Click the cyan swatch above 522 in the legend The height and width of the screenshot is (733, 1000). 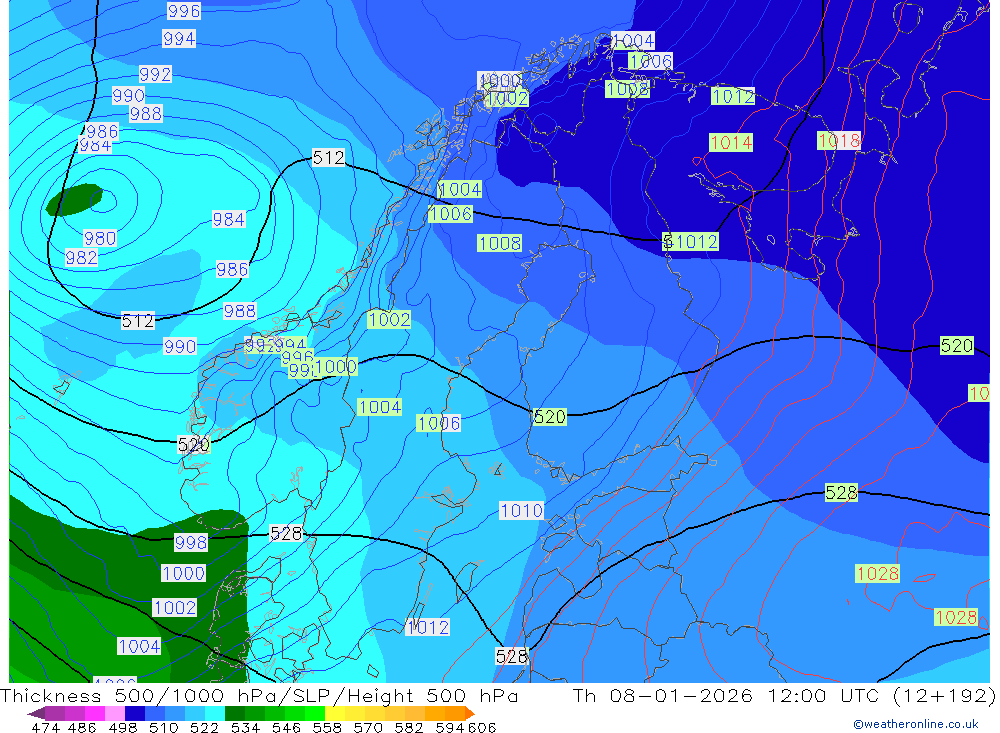(x=215, y=713)
